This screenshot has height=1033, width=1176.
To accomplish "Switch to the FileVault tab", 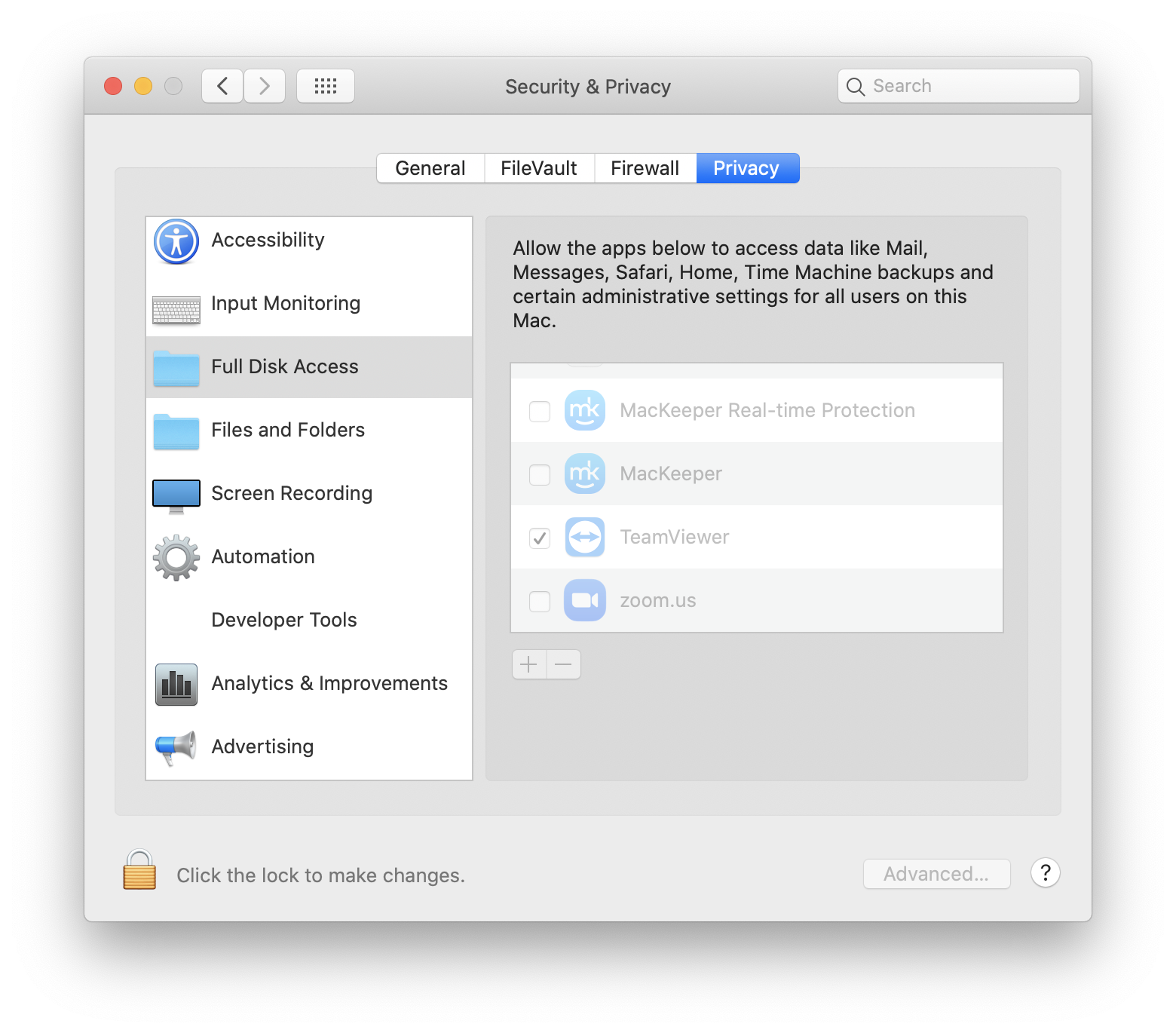I will [x=539, y=168].
